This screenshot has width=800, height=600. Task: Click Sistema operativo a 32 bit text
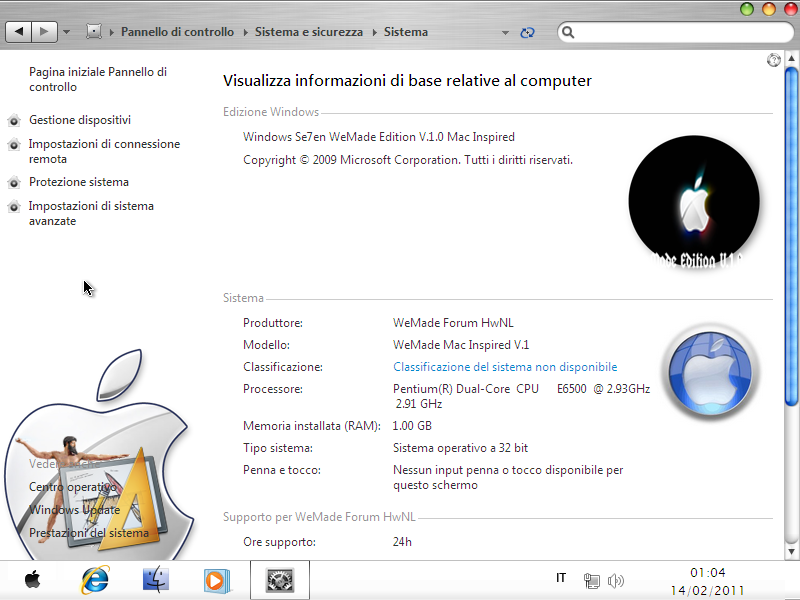(x=460, y=448)
